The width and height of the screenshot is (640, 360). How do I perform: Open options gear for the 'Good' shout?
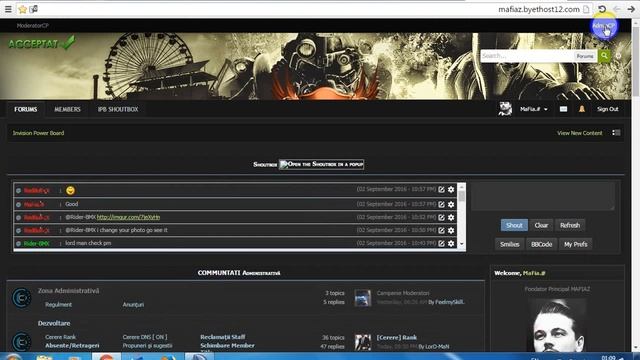point(451,204)
